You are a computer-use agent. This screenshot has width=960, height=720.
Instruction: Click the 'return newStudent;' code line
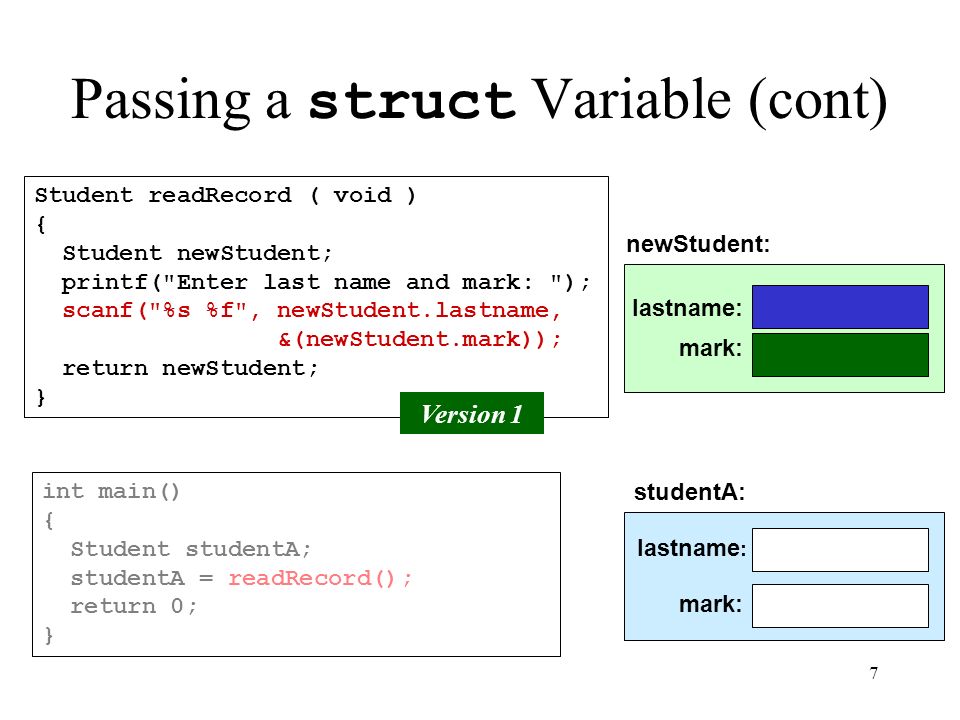(x=190, y=368)
